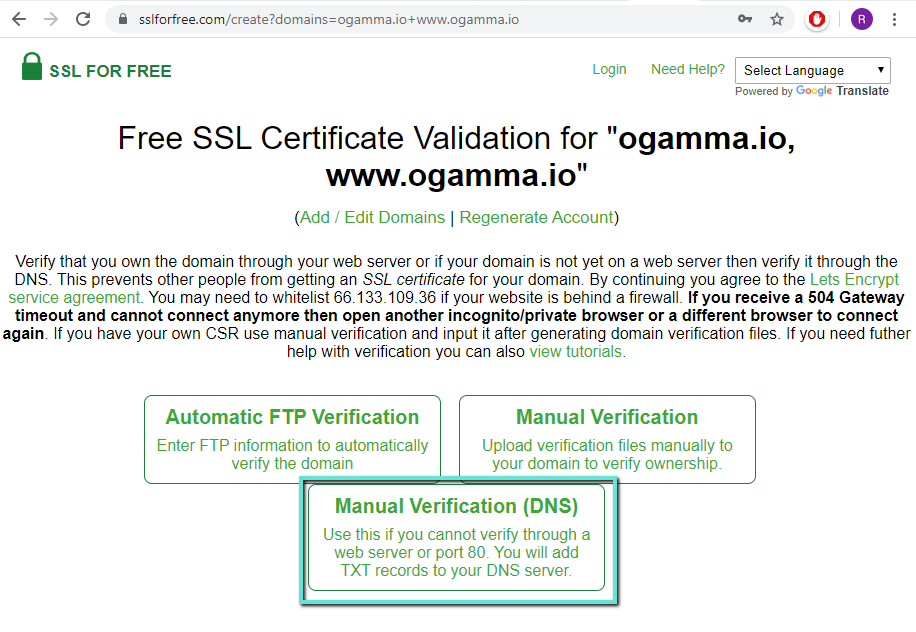916x632 pixels.
Task: Open the Chrome three-dot menu
Action: click(895, 19)
